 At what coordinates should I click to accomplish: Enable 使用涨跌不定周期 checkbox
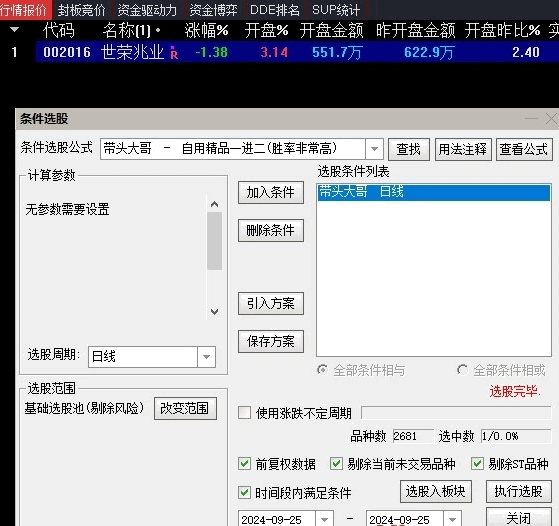pos(244,413)
